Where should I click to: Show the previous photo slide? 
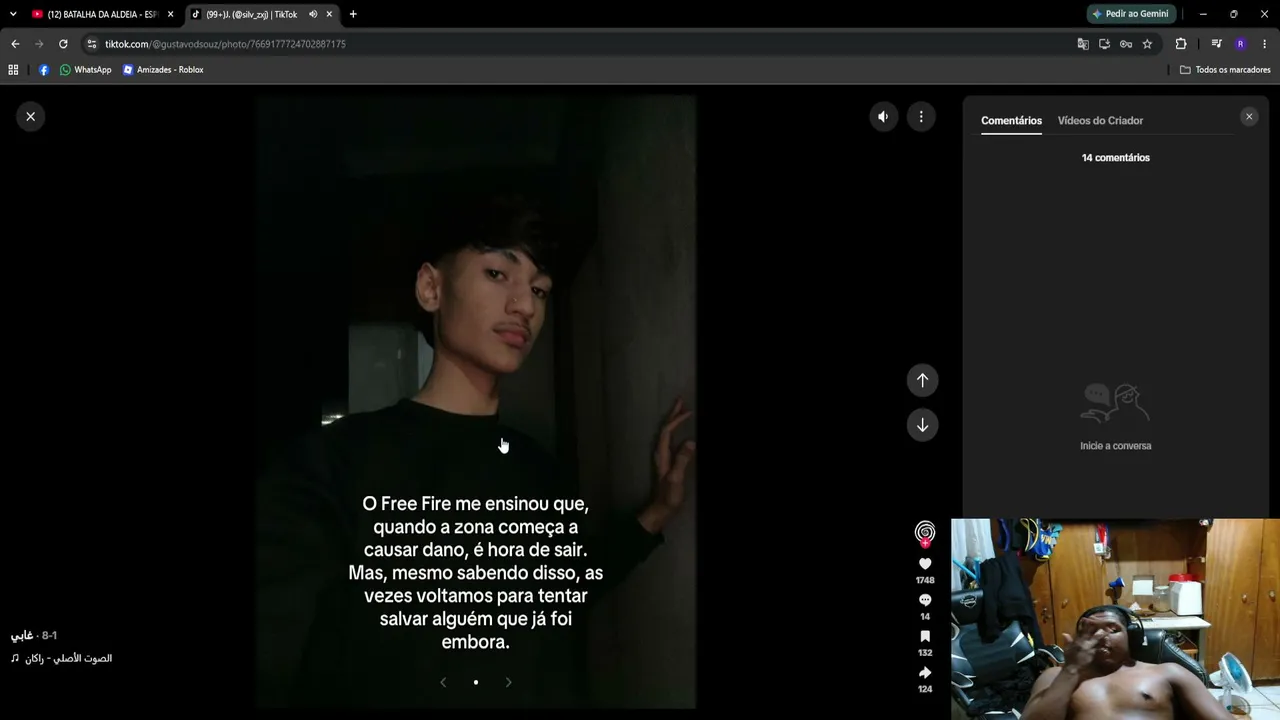point(443,682)
